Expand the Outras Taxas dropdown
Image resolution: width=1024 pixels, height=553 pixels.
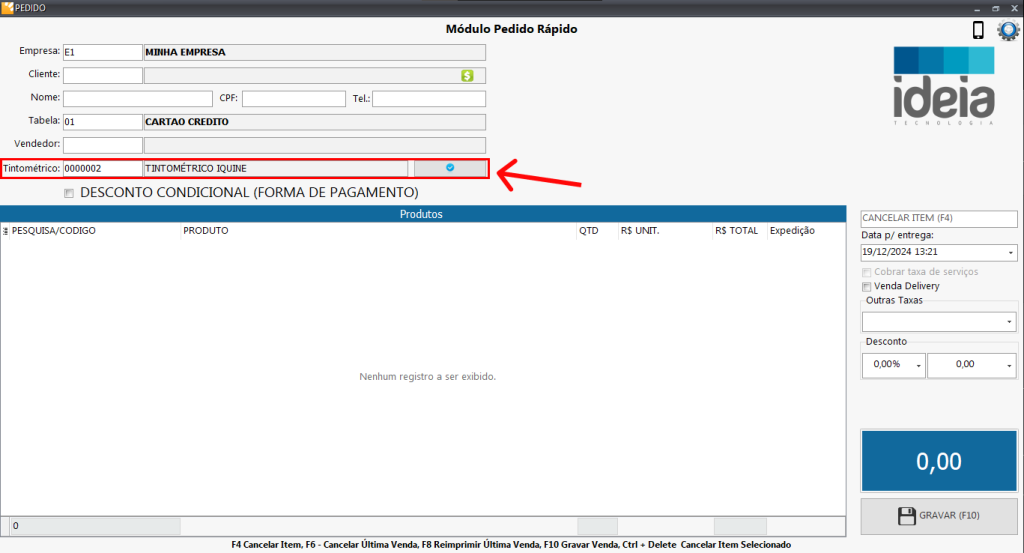(x=1010, y=322)
